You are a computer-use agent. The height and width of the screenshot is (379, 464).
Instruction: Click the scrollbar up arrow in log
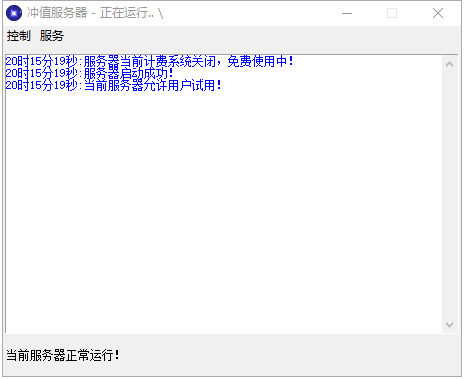point(449,64)
